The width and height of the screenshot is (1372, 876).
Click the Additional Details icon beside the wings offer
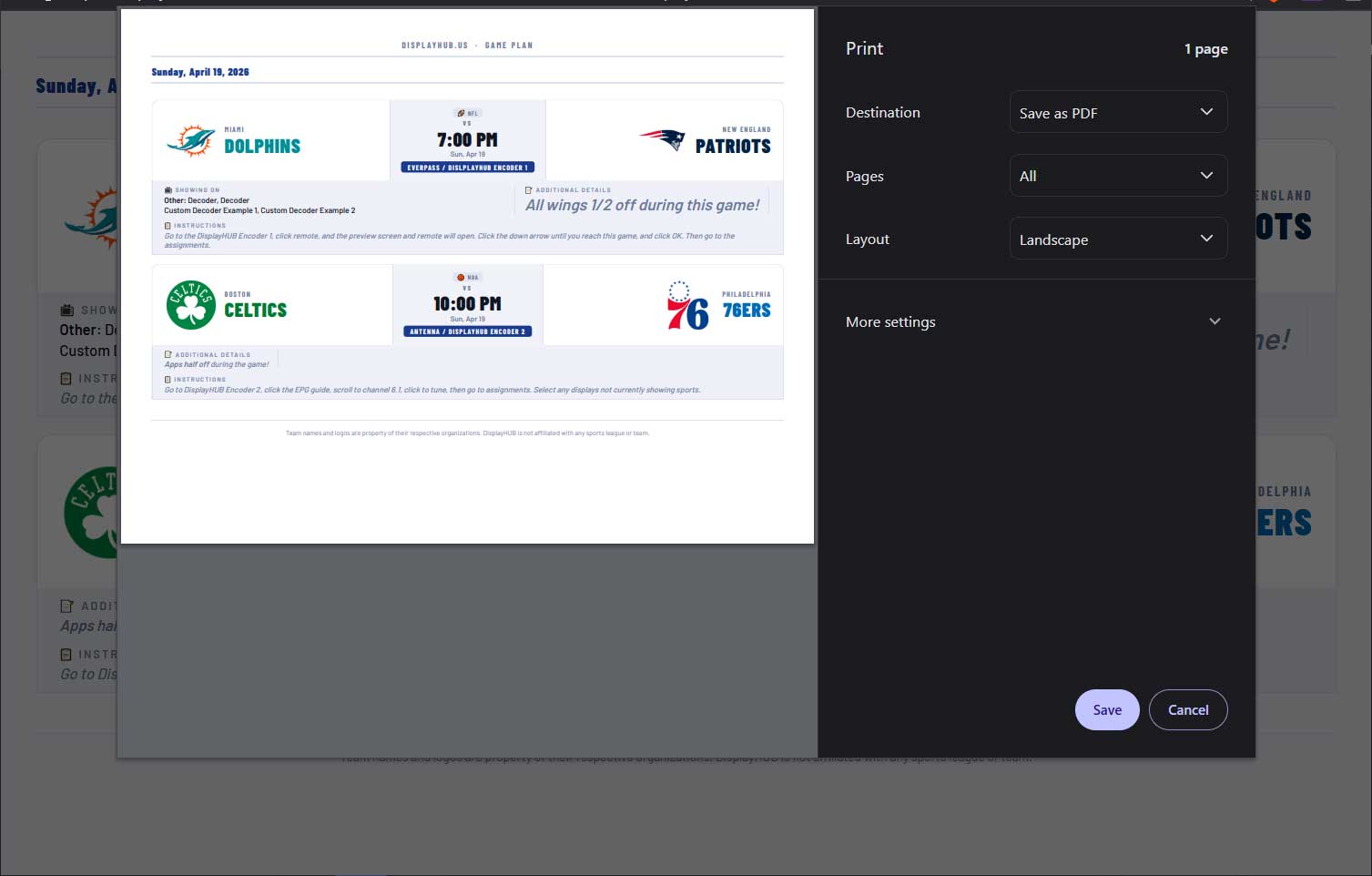(529, 190)
